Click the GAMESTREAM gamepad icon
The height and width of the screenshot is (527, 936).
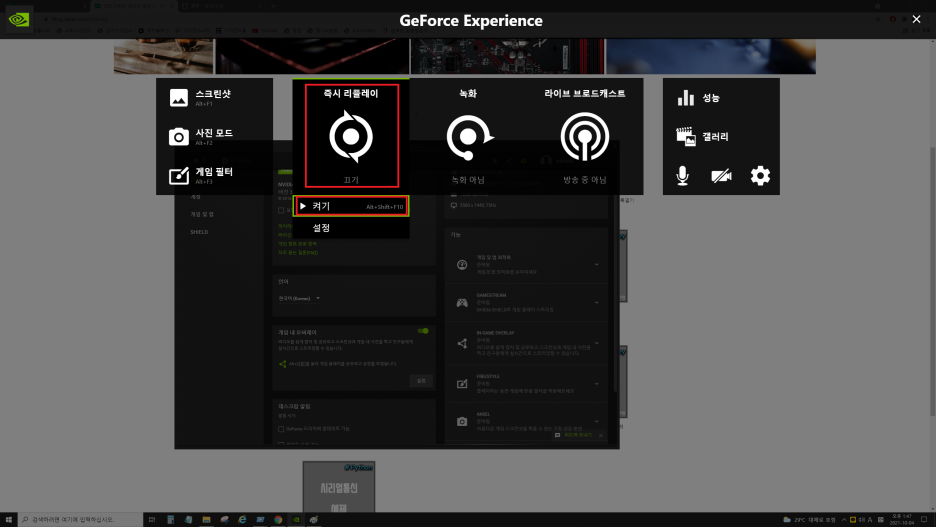[x=462, y=303]
